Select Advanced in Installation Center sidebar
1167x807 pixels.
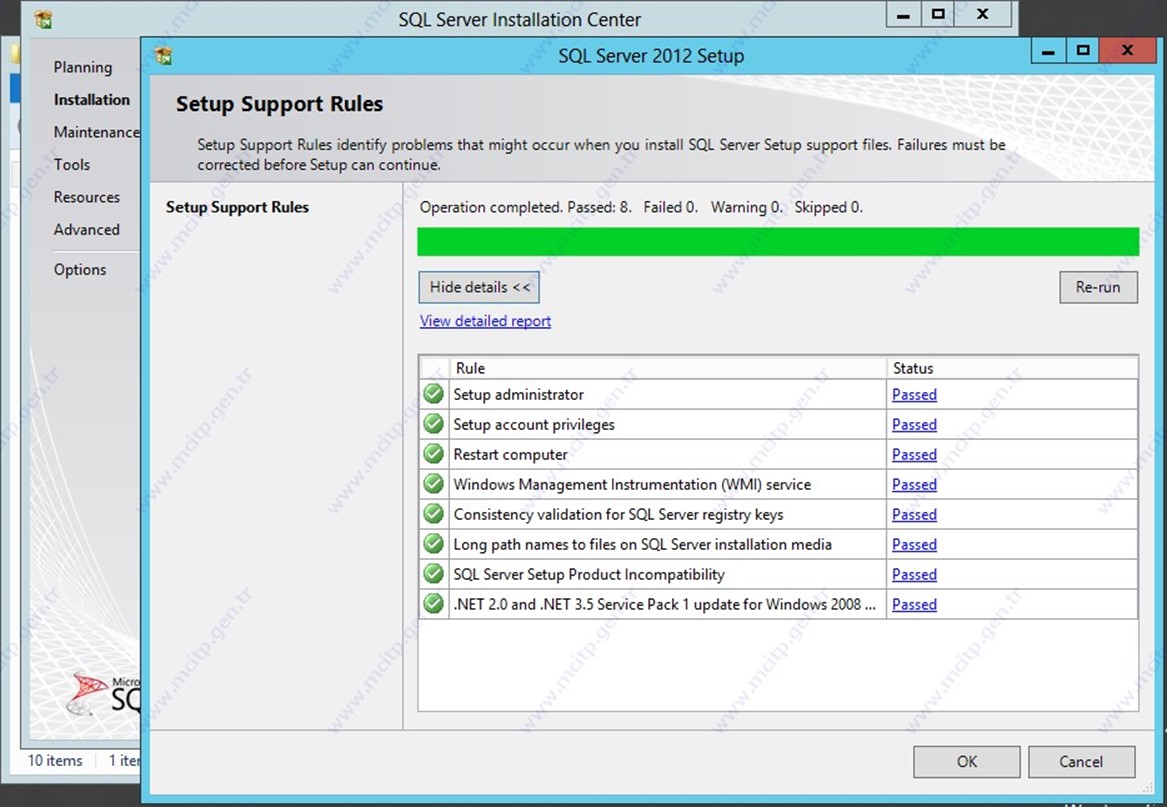point(86,229)
